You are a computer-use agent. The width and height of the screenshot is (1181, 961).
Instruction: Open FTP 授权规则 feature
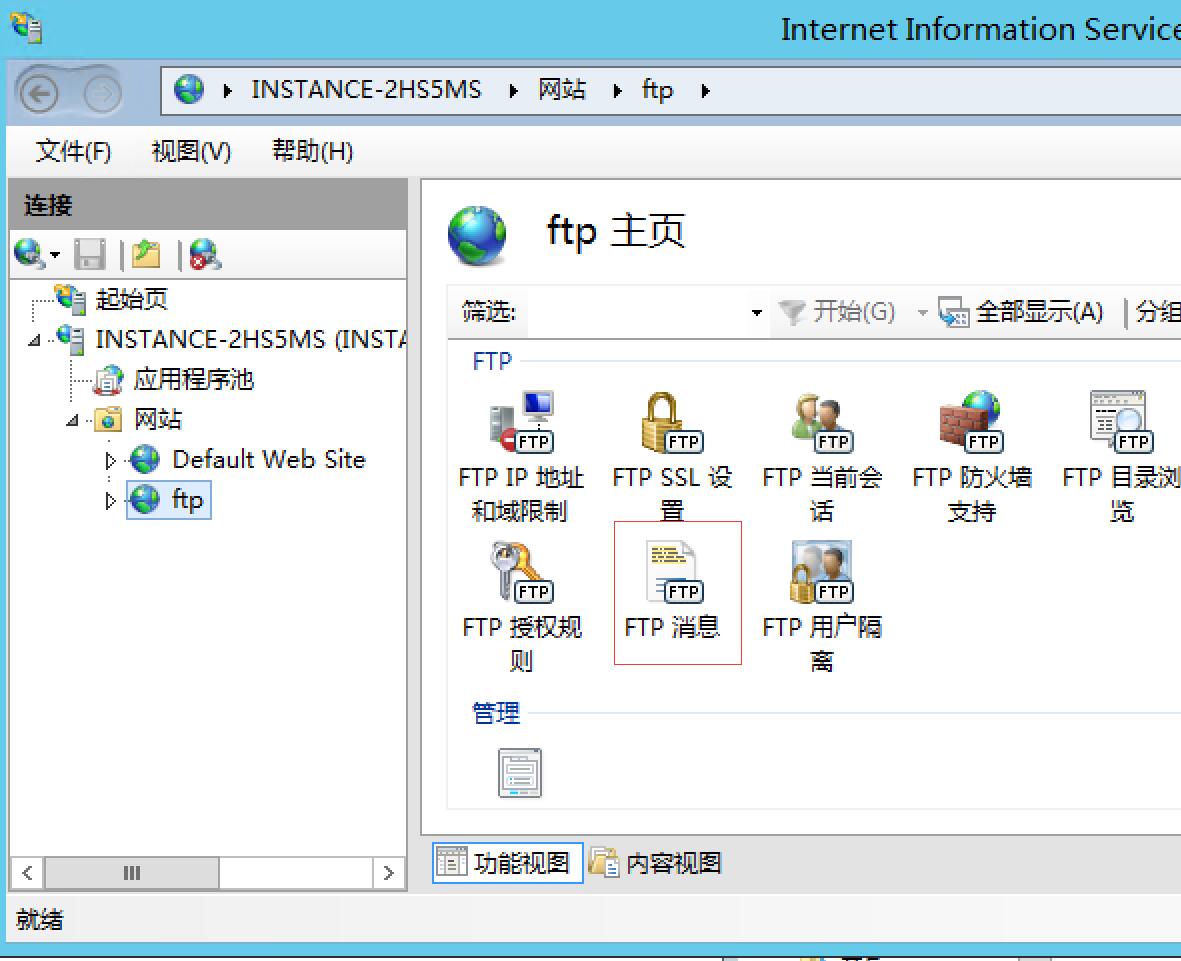point(521,606)
